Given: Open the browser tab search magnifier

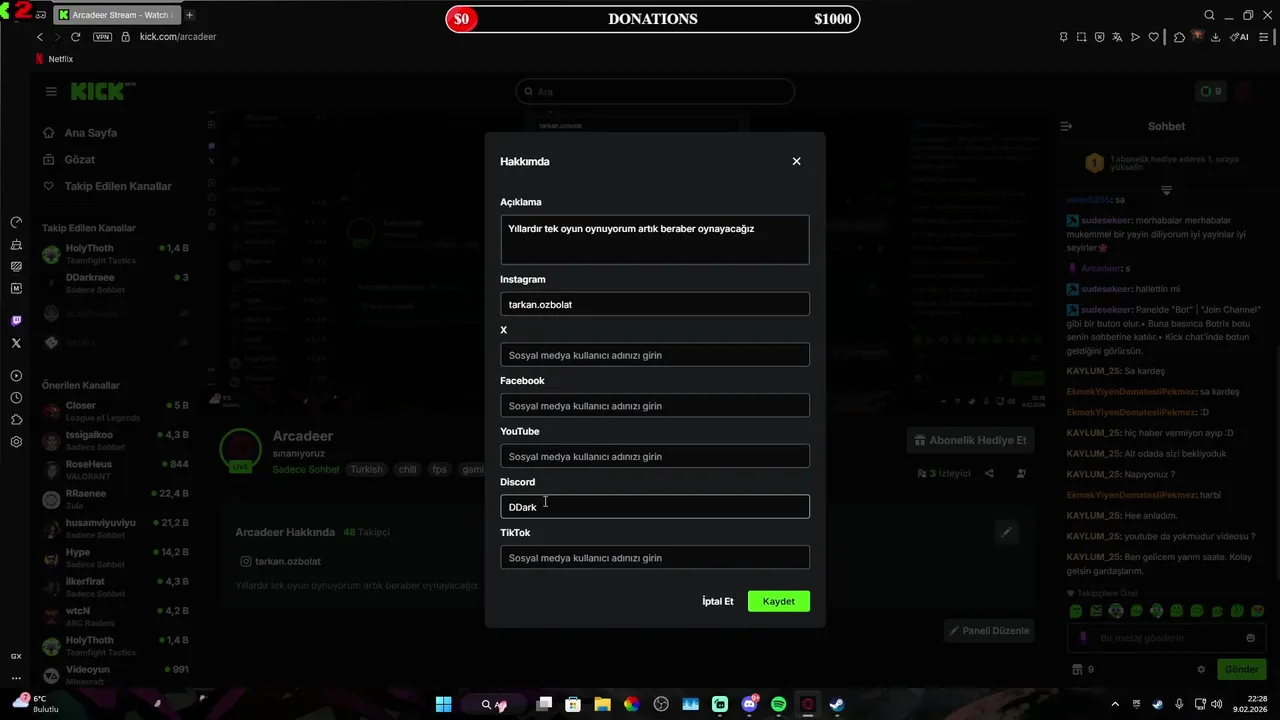Looking at the screenshot, I should 1209,15.
